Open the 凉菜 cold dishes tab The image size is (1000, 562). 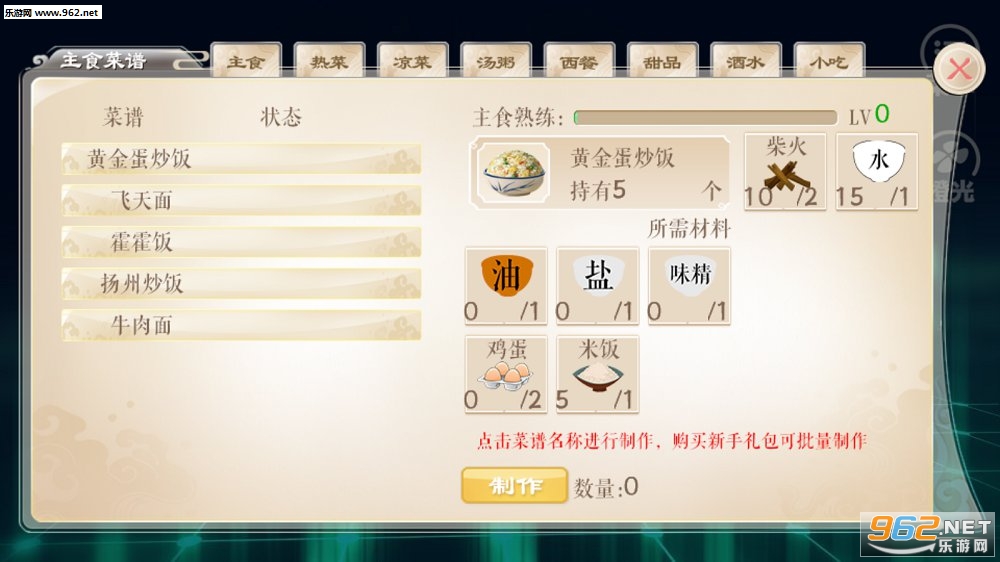[413, 61]
